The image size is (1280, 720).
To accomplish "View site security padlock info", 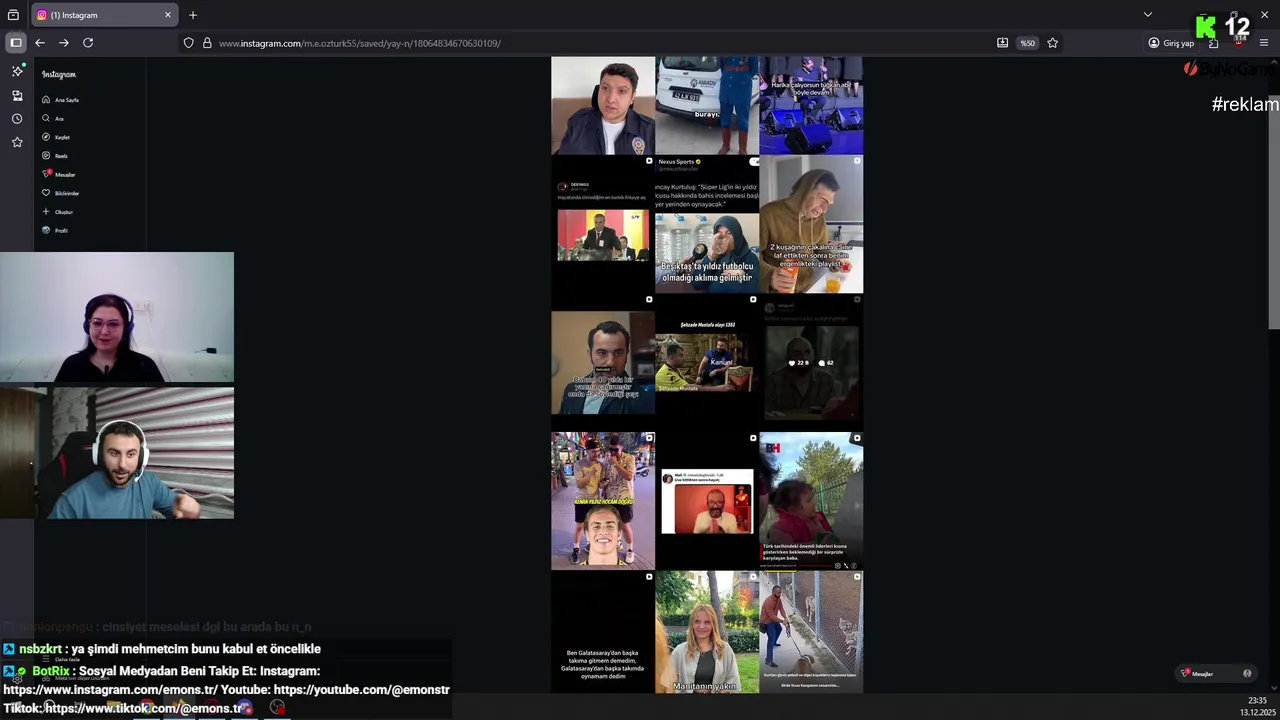I will point(207,43).
